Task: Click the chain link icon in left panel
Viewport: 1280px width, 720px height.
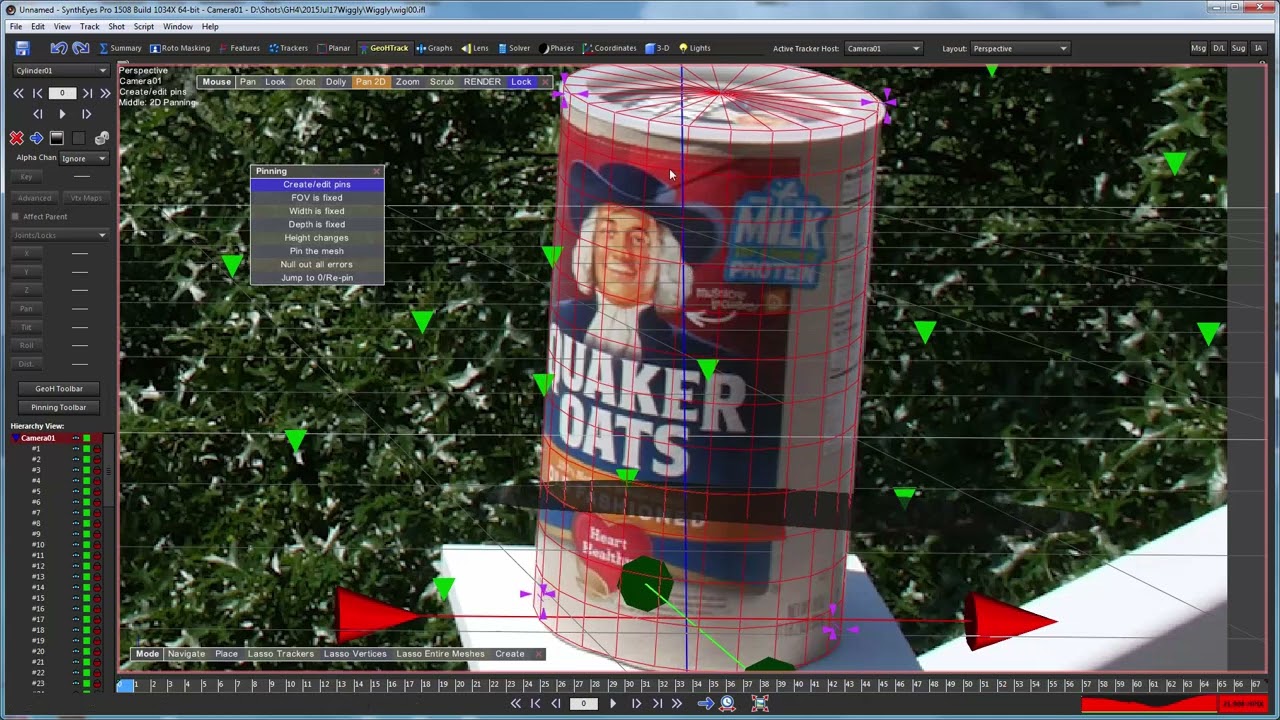Action: point(101,139)
